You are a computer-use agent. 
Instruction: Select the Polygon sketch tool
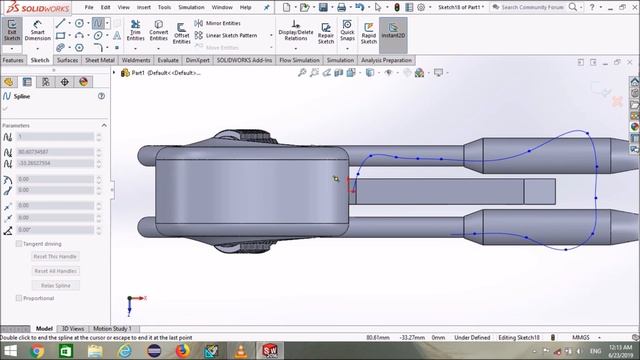click(x=79, y=47)
